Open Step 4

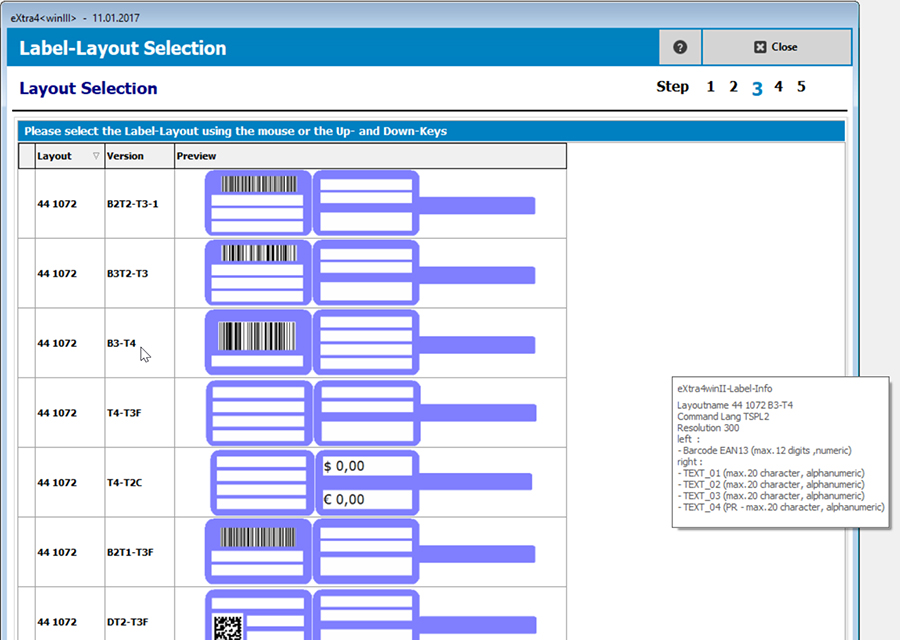coord(778,87)
